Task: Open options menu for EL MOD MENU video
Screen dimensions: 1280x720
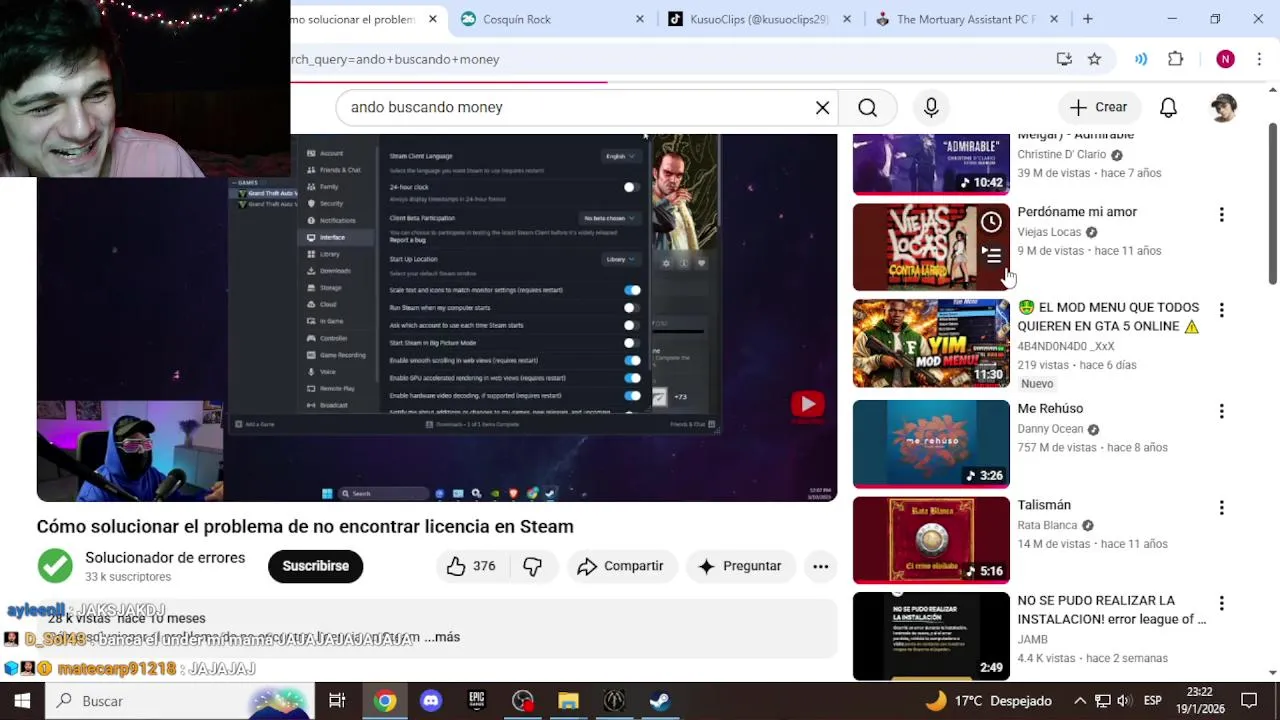Action: click(x=1221, y=310)
